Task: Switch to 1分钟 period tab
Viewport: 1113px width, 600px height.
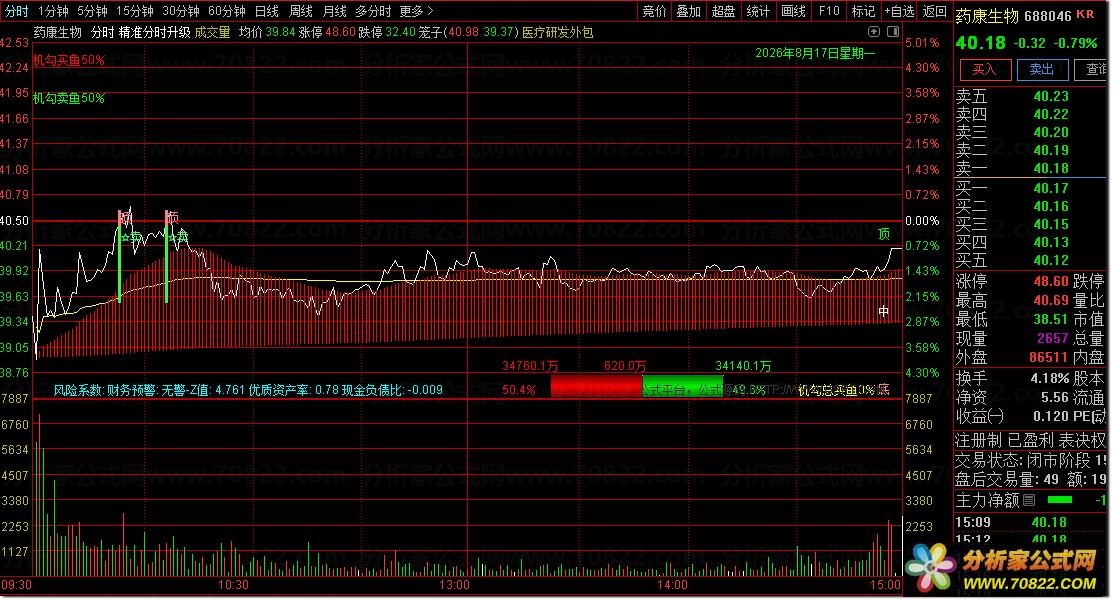Action: 53,11
